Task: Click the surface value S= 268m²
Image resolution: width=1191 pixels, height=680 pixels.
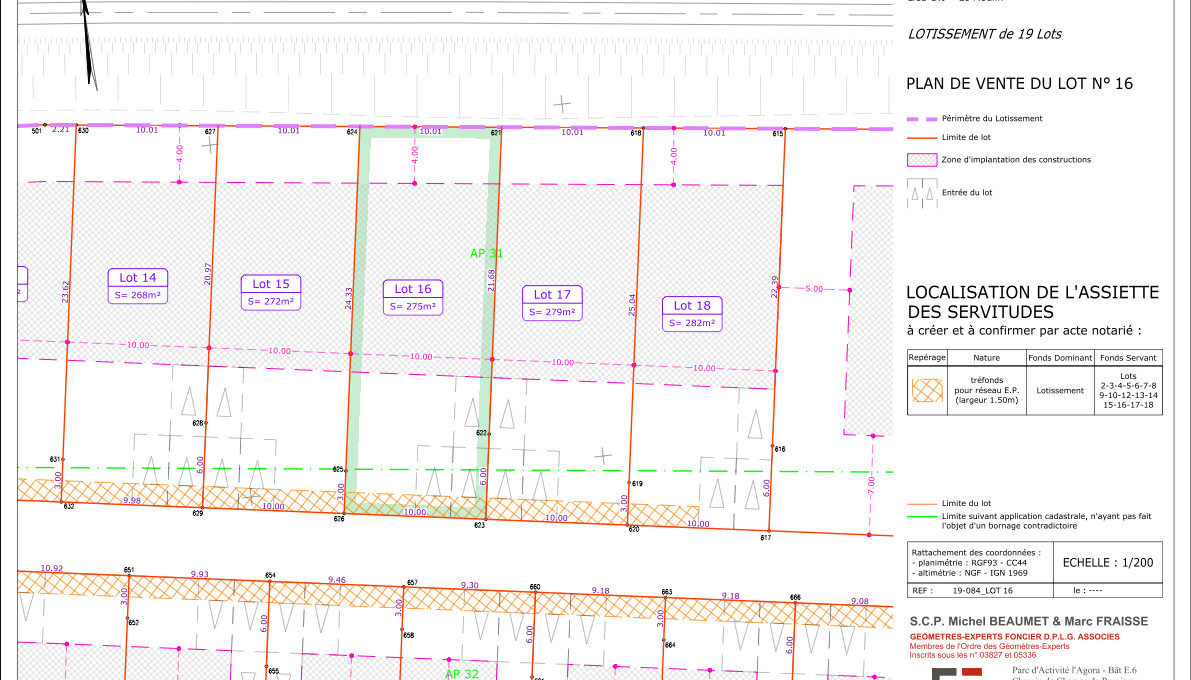Action: (137, 295)
